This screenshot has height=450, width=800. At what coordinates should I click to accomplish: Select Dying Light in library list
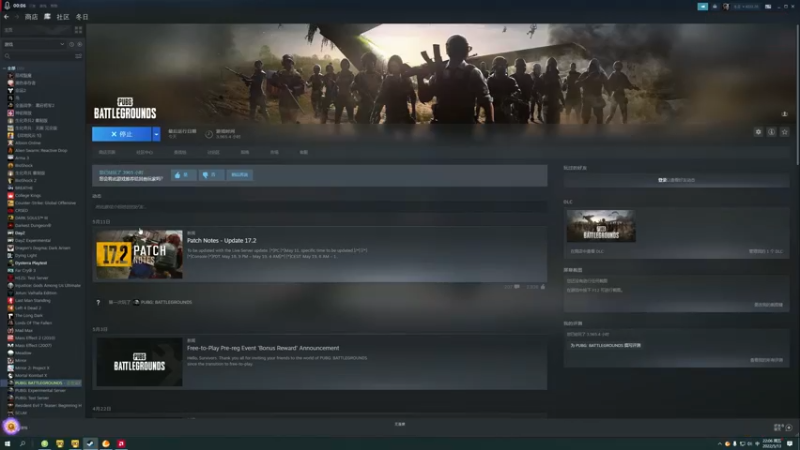click(x=26, y=256)
